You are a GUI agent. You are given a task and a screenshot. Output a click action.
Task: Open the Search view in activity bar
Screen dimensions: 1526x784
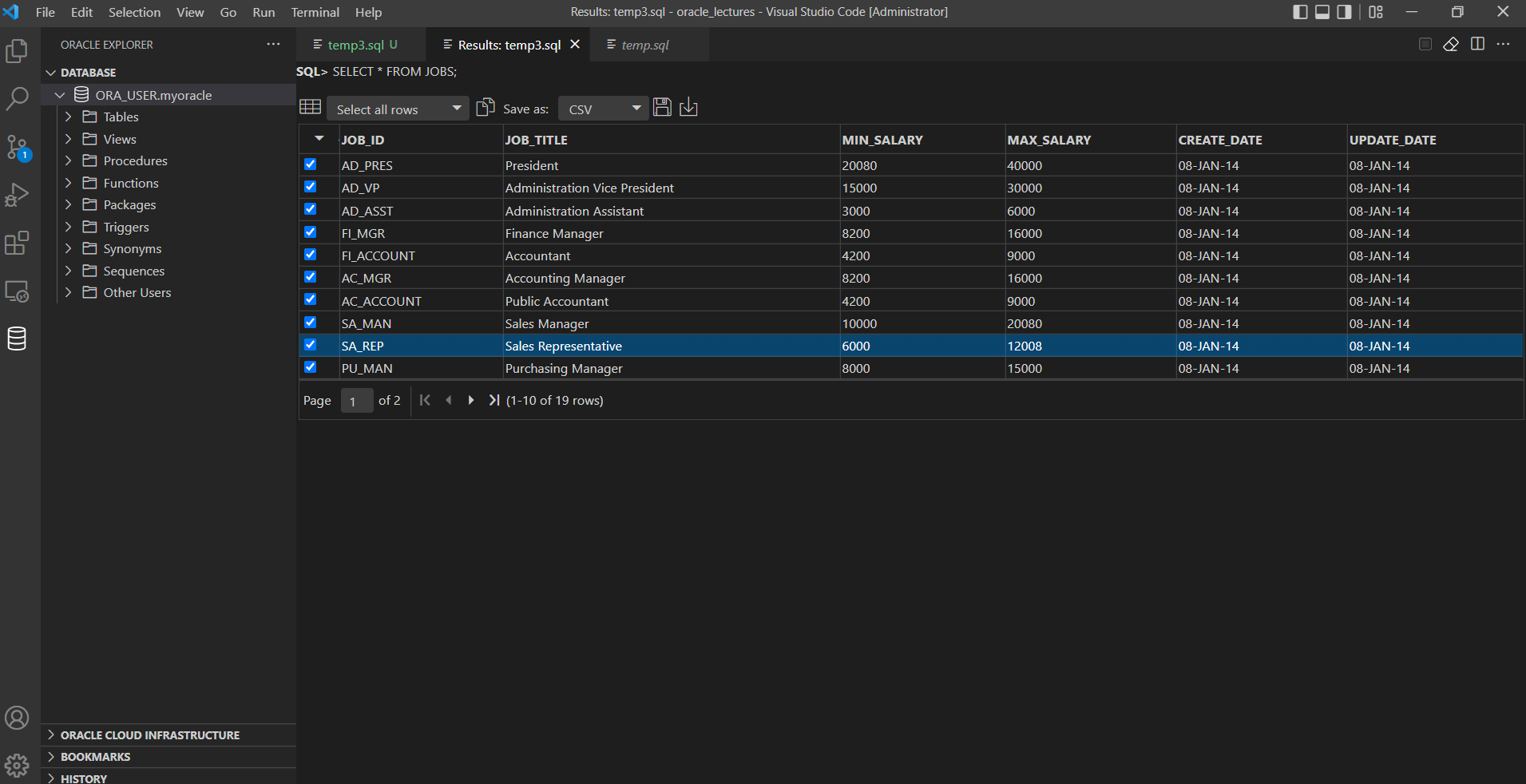[17, 99]
